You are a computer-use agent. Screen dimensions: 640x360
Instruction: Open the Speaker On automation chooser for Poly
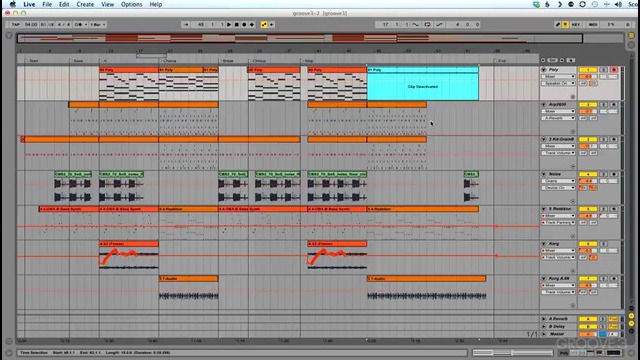[558, 83]
